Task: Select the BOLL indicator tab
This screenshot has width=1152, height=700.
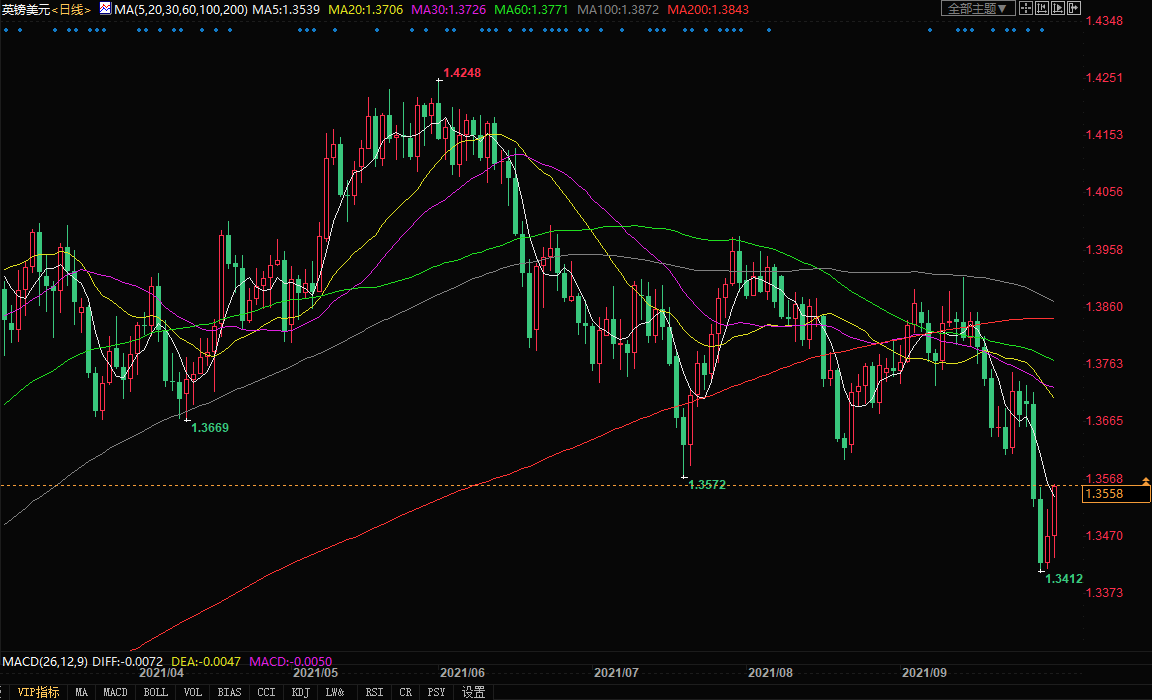Action: [155, 692]
